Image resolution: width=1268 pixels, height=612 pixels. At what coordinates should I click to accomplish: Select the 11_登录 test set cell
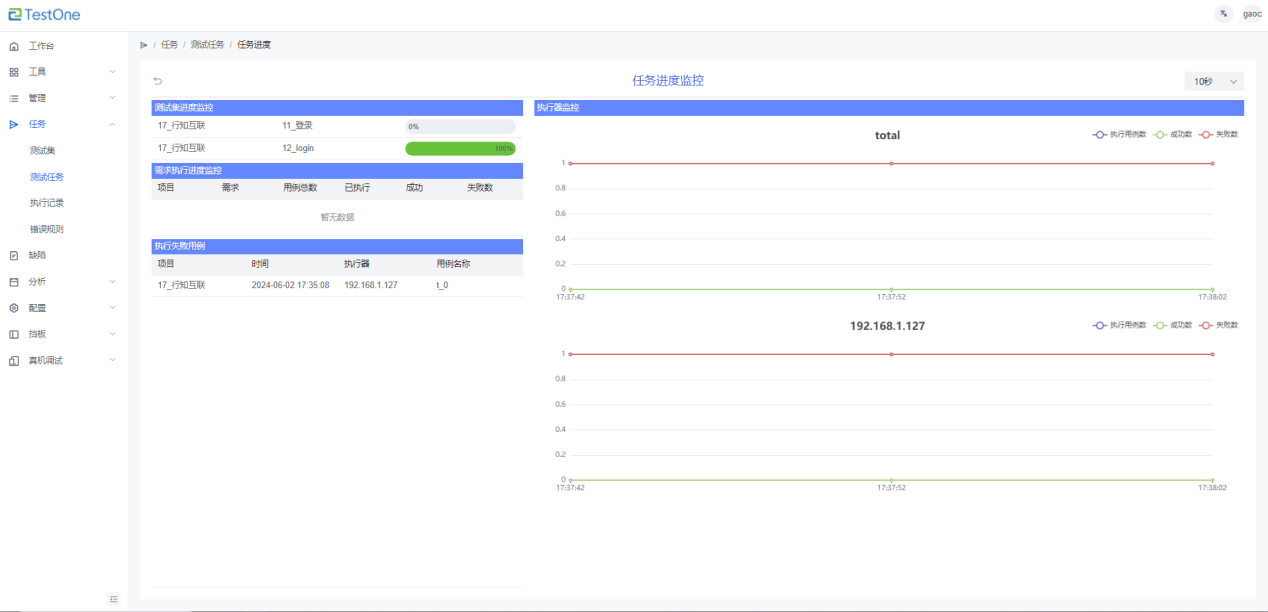tap(298, 126)
